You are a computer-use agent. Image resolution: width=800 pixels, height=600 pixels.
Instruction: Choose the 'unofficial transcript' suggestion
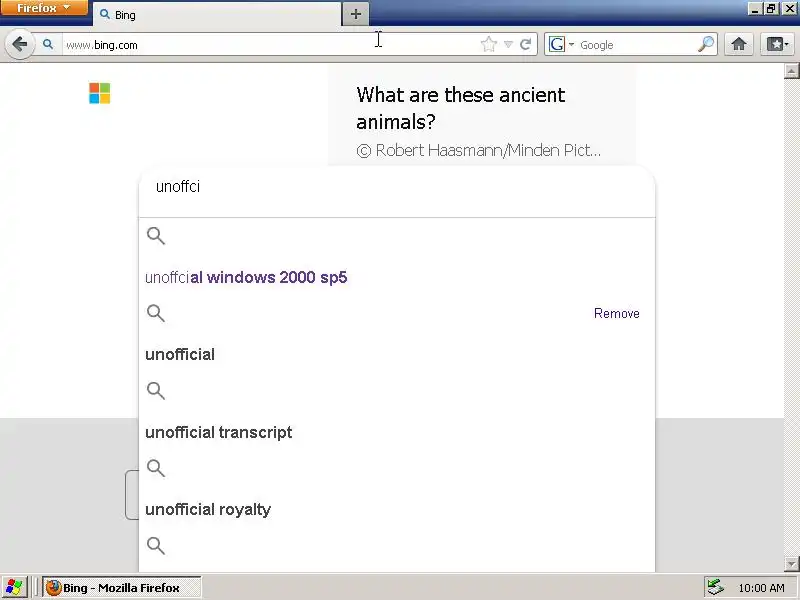218,432
